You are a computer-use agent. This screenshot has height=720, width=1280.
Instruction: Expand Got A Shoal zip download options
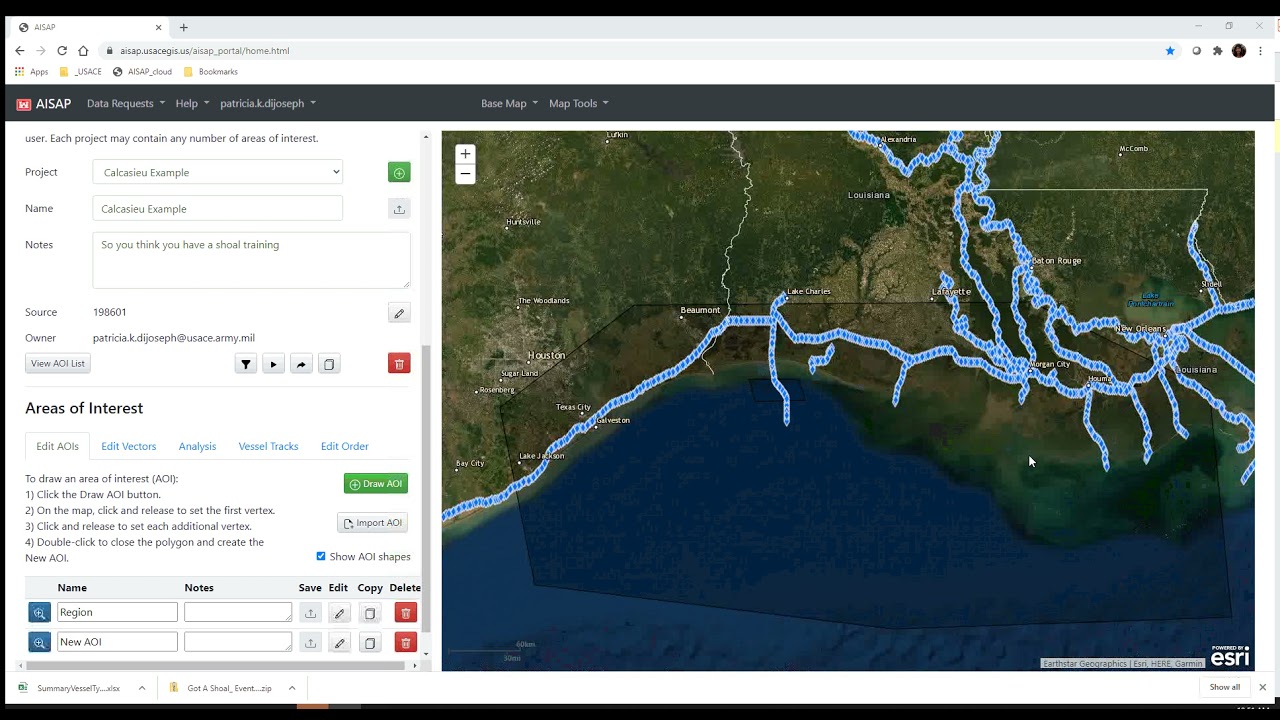point(292,688)
